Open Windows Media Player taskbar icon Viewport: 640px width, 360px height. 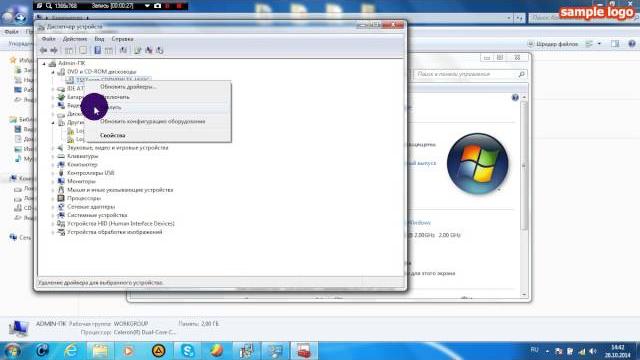tap(129, 351)
